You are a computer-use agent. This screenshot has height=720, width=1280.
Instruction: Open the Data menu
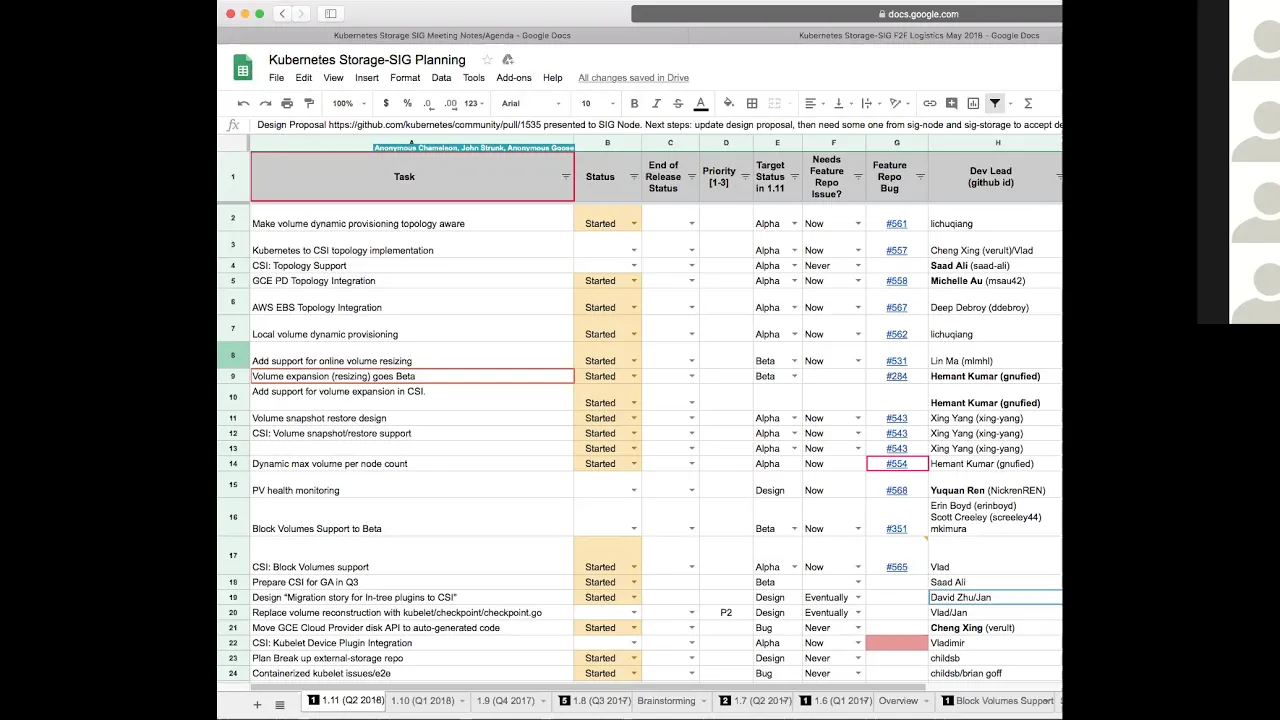(x=441, y=78)
